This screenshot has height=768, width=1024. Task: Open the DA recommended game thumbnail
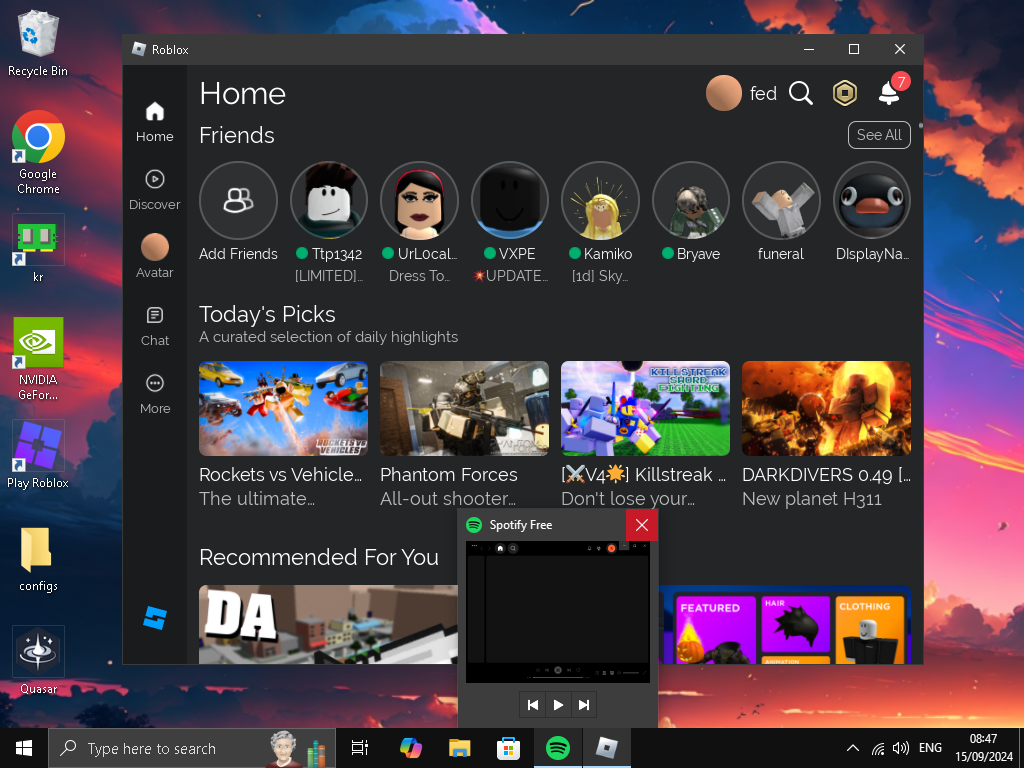(328, 624)
